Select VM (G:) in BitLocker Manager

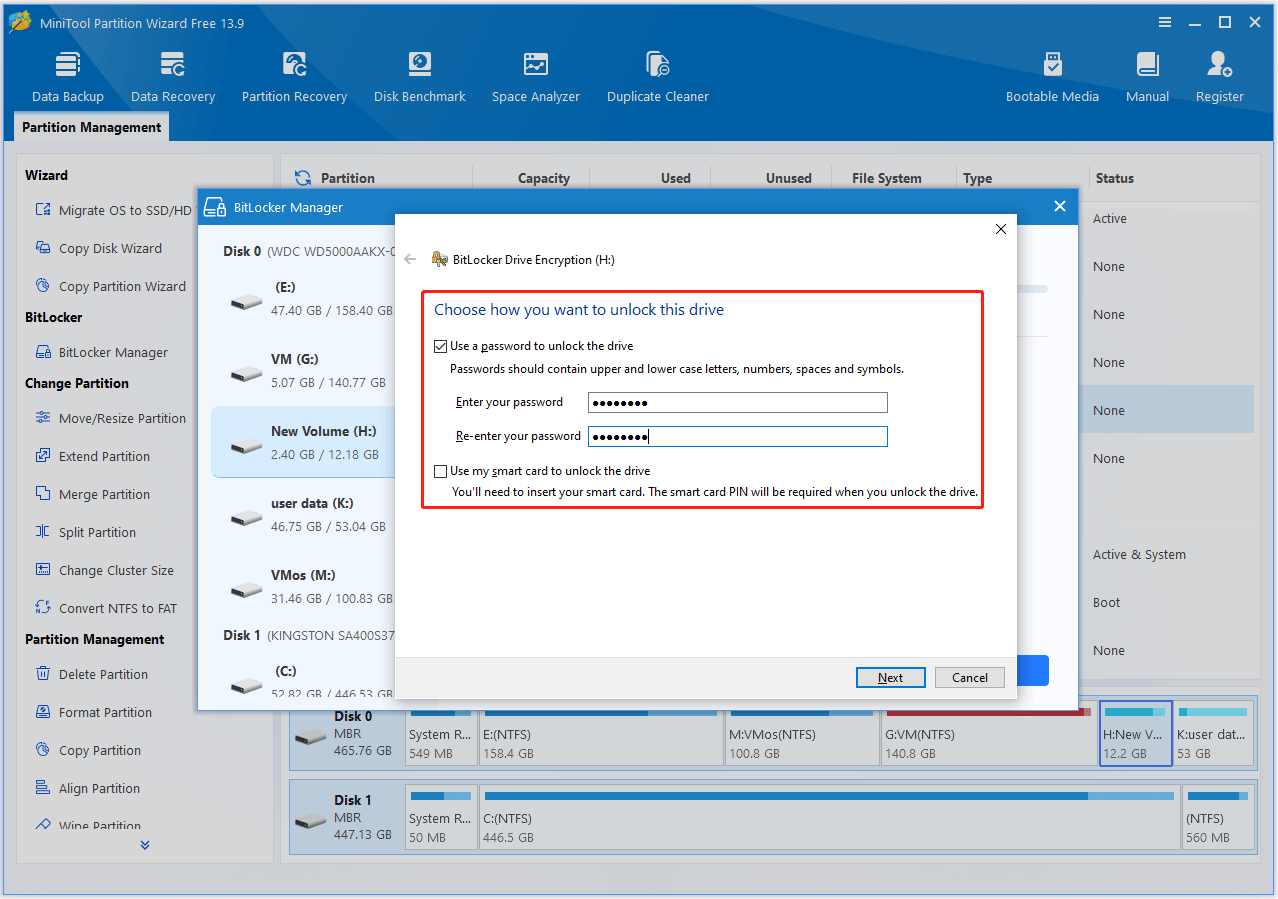click(303, 370)
